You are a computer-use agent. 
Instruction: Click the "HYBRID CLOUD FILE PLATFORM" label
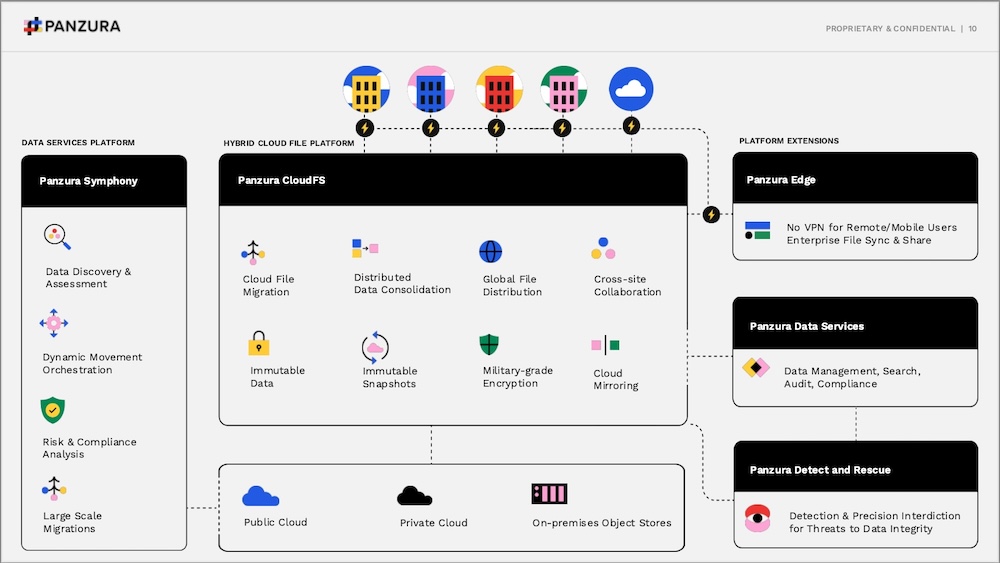point(289,143)
